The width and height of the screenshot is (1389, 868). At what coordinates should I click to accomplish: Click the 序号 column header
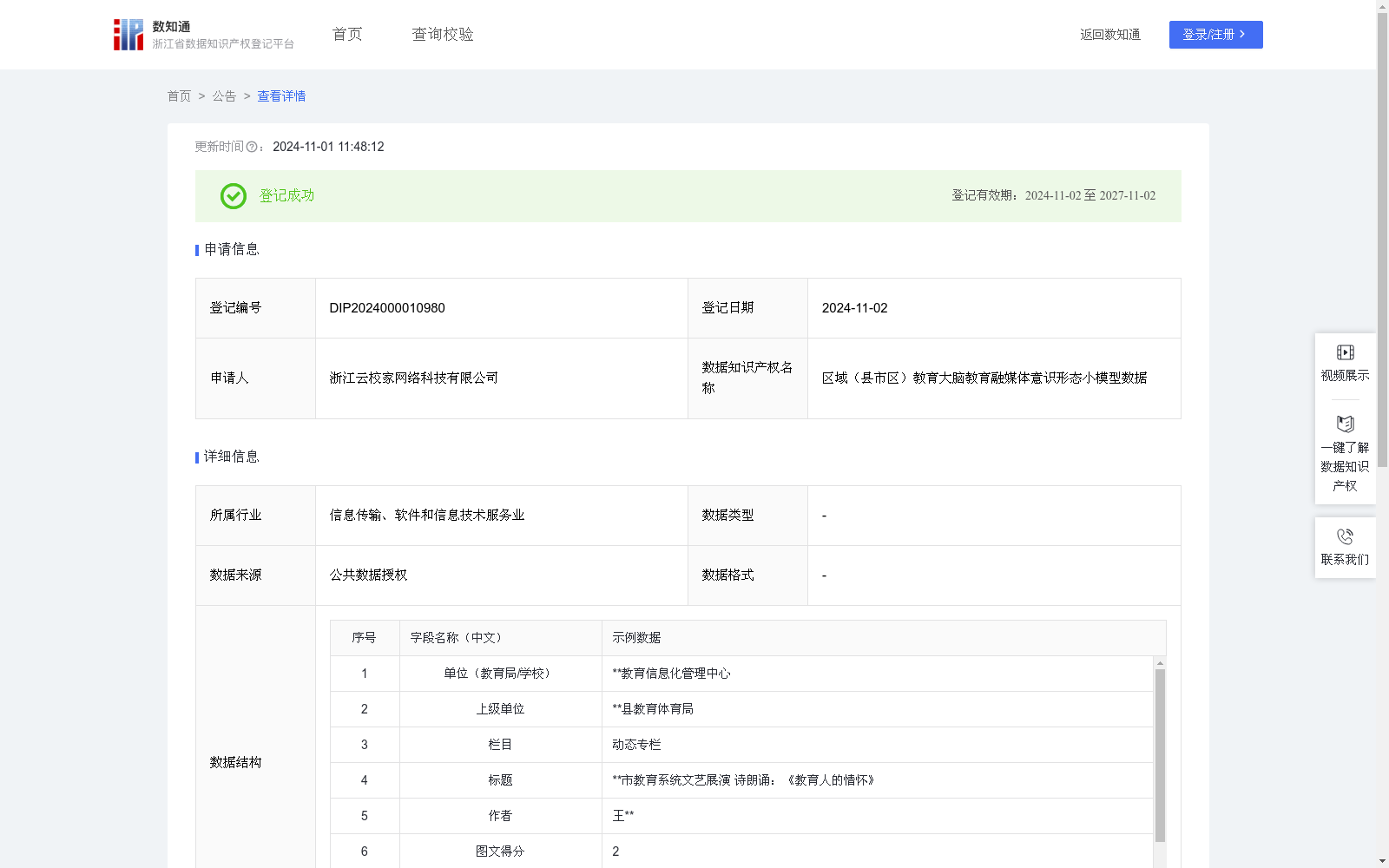[x=365, y=638]
